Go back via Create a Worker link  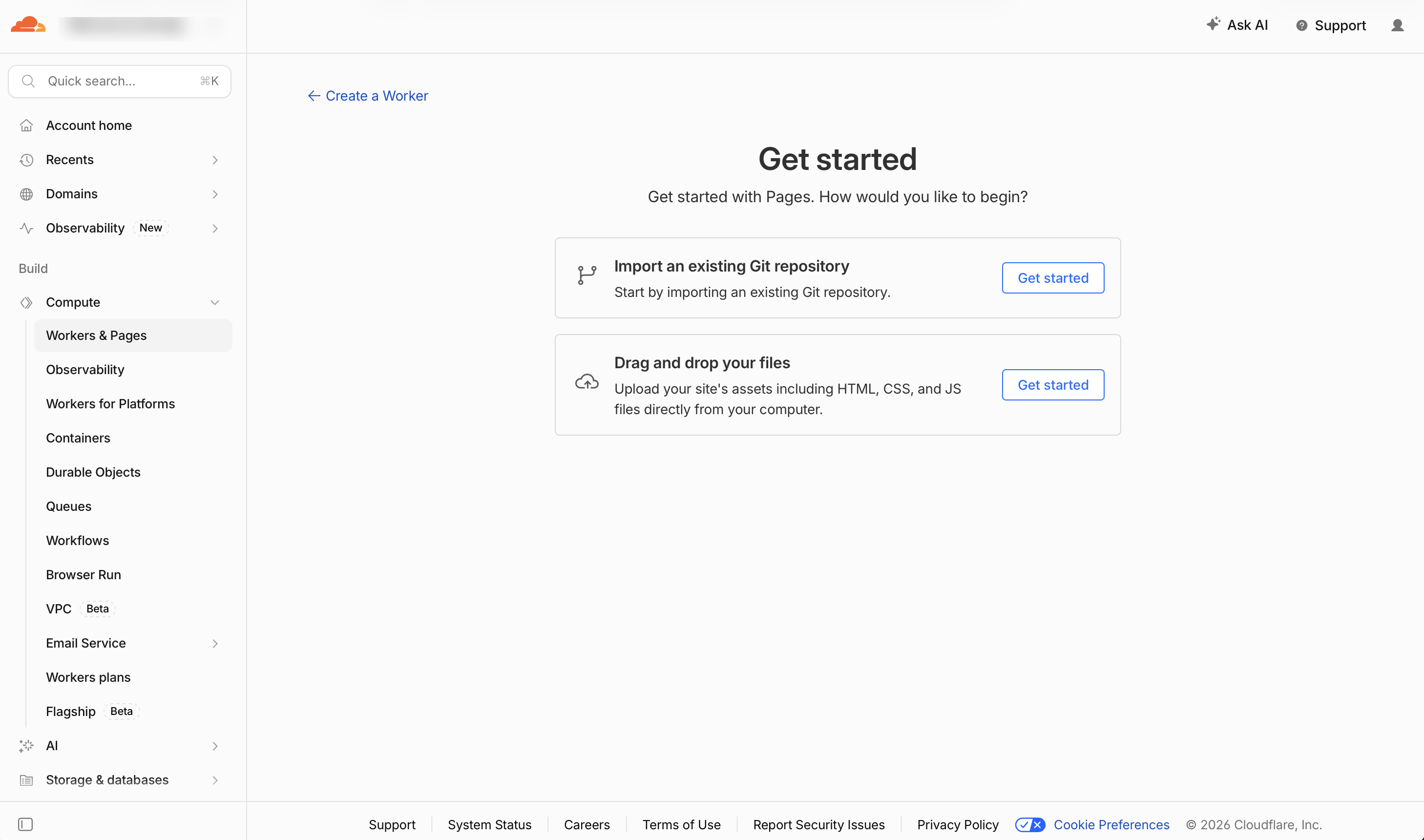pos(368,96)
